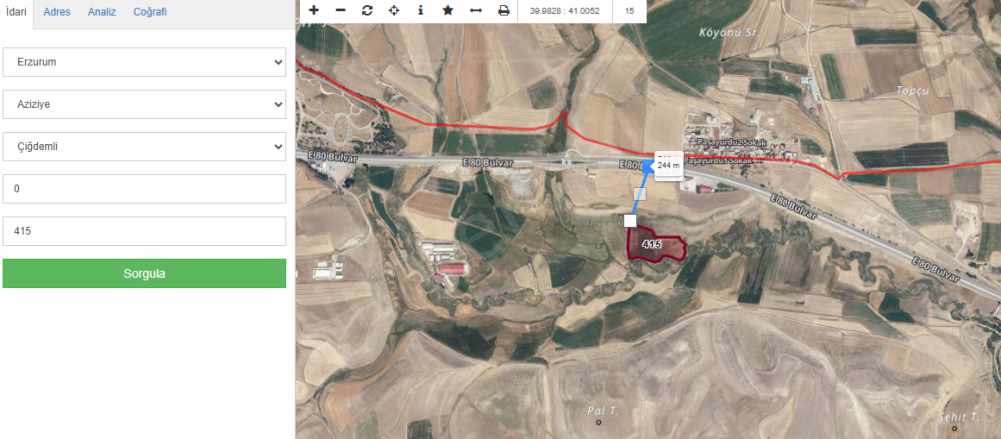The image size is (1001, 439).
Task: Switch to the Adres tab
Action: point(57,11)
